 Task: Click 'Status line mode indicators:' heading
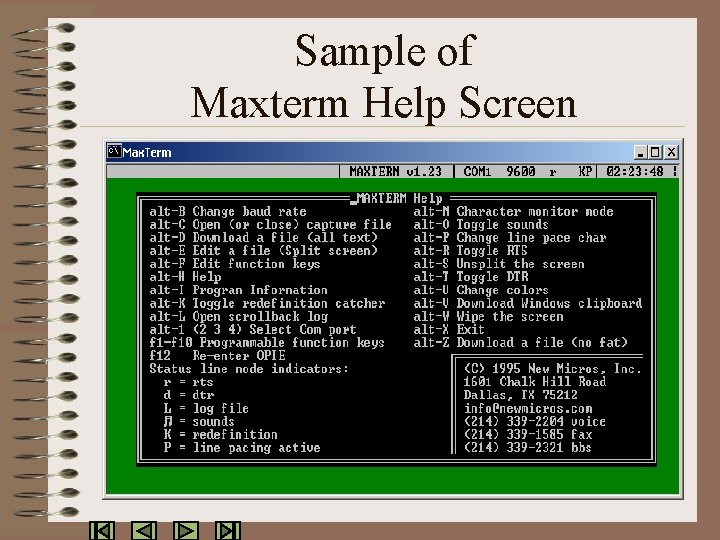(x=249, y=369)
